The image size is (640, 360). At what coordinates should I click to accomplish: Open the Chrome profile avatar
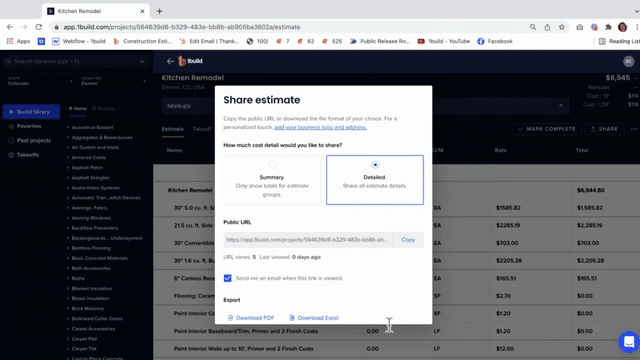(x=622, y=27)
